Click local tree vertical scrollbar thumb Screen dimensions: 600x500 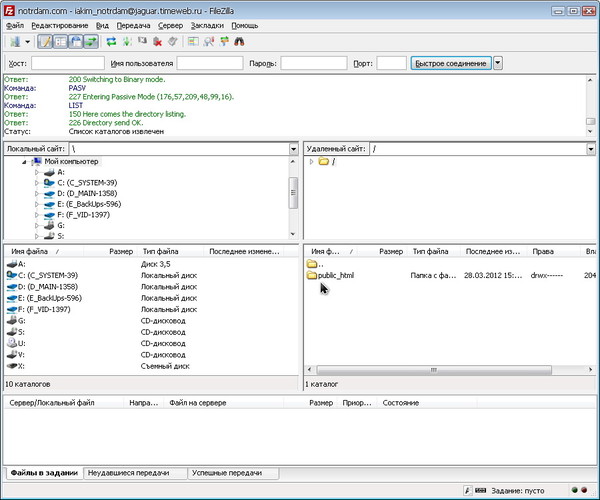coord(293,193)
